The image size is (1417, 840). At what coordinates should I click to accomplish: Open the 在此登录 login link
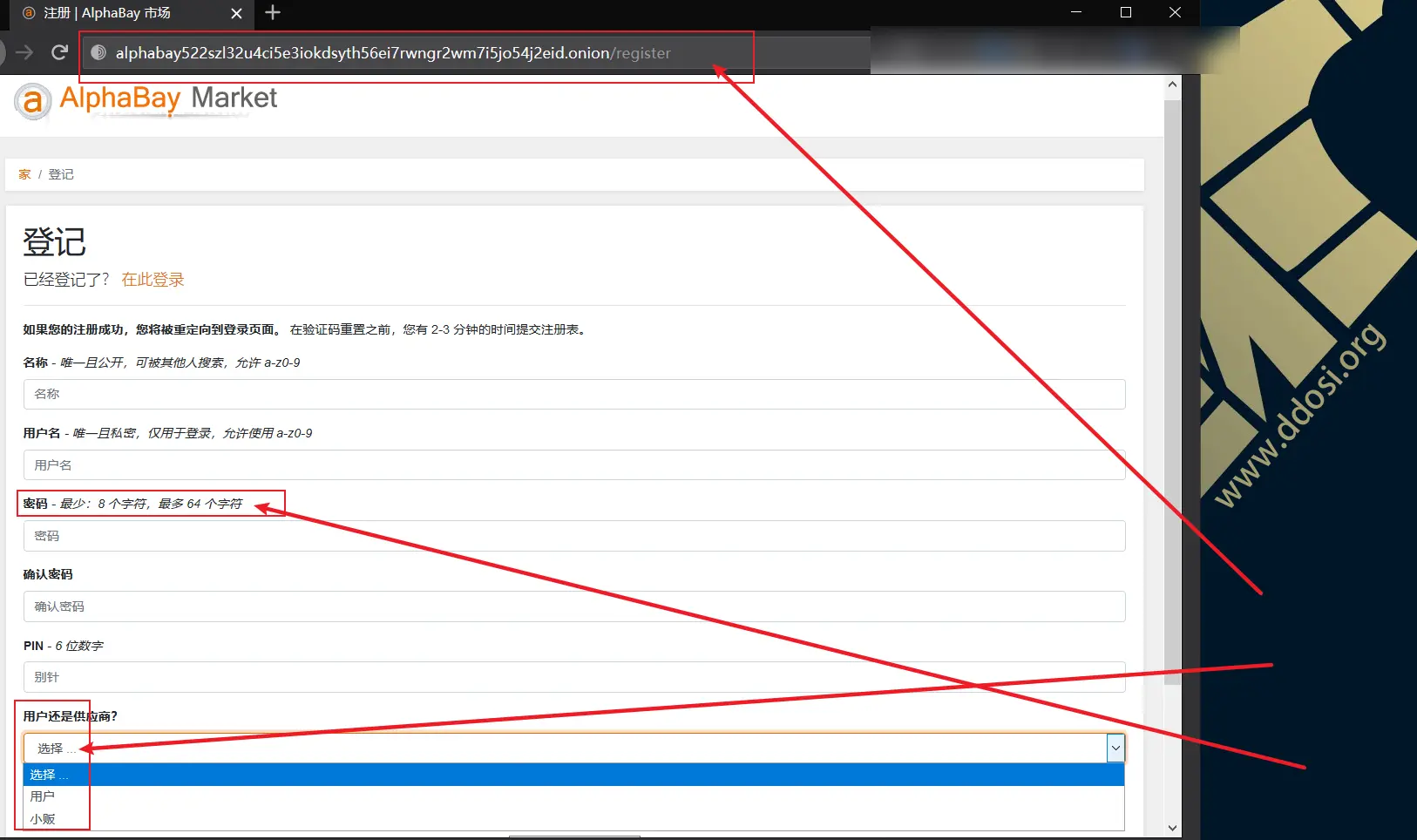click(153, 280)
